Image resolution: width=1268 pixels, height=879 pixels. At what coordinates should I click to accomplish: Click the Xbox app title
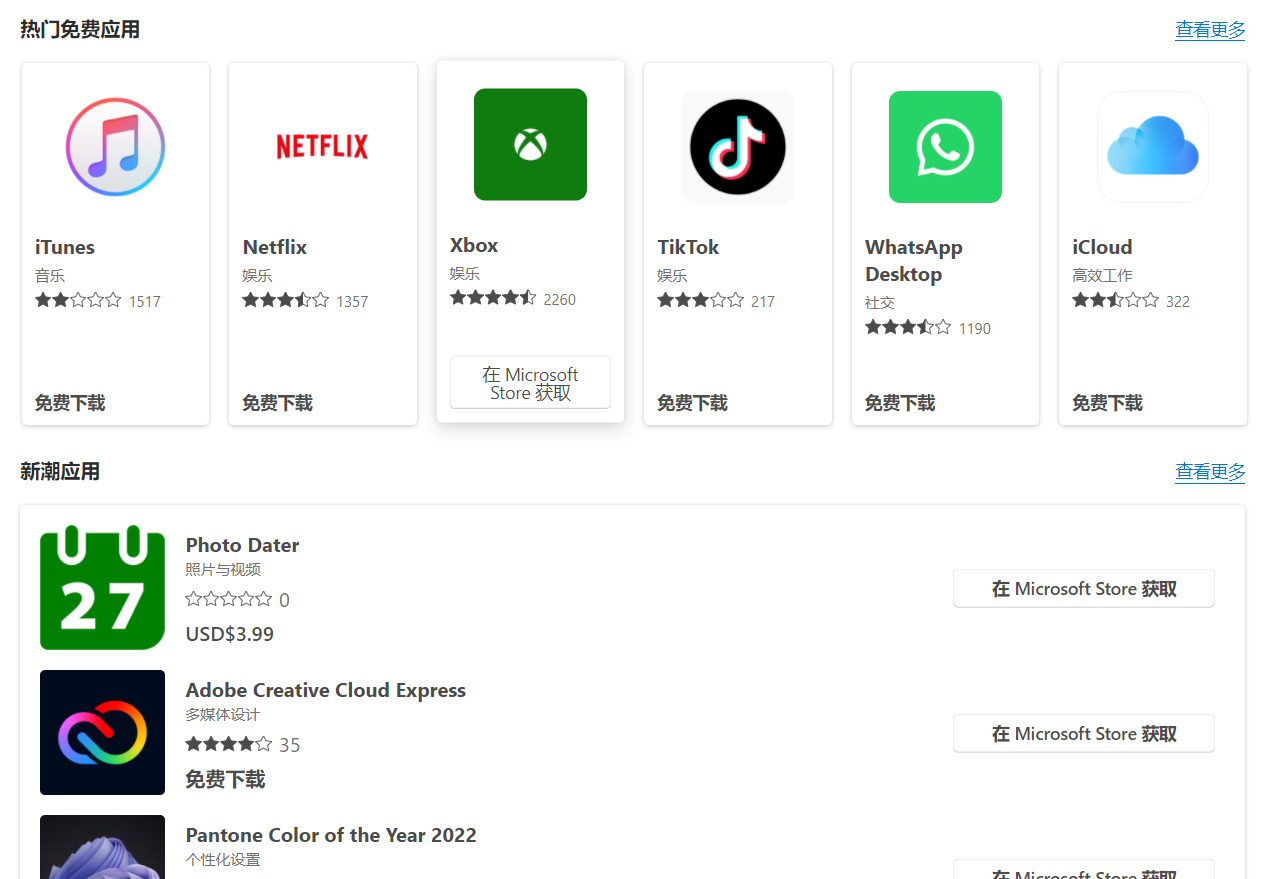pos(474,245)
